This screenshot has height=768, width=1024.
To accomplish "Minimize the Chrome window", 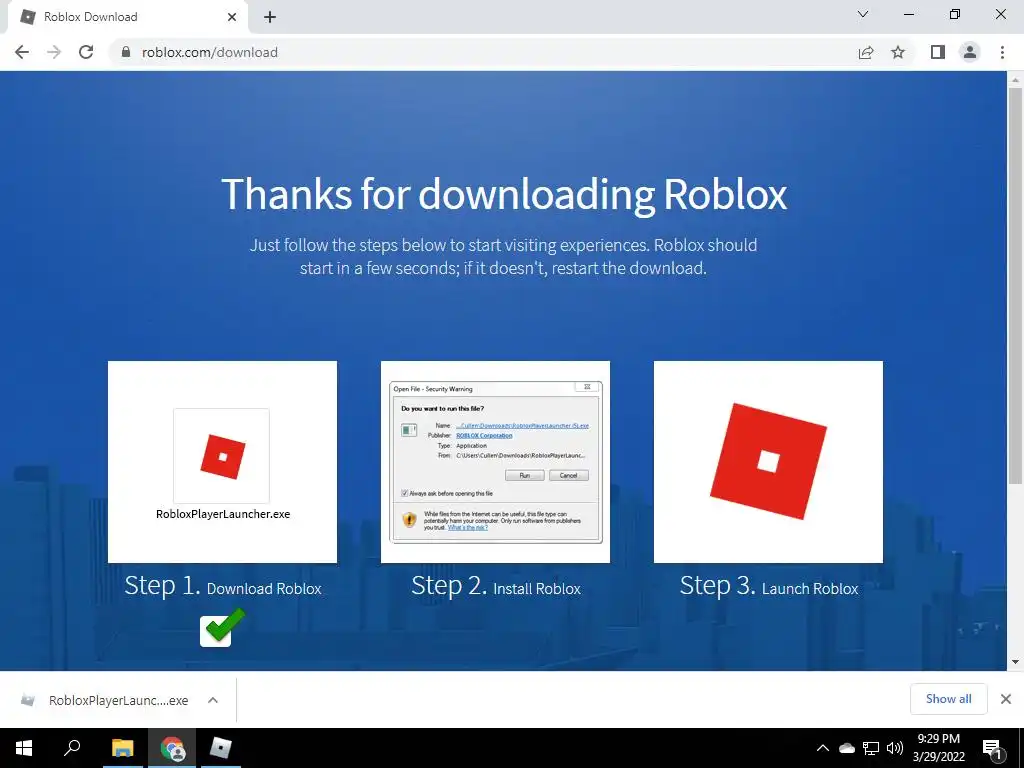I will point(909,14).
